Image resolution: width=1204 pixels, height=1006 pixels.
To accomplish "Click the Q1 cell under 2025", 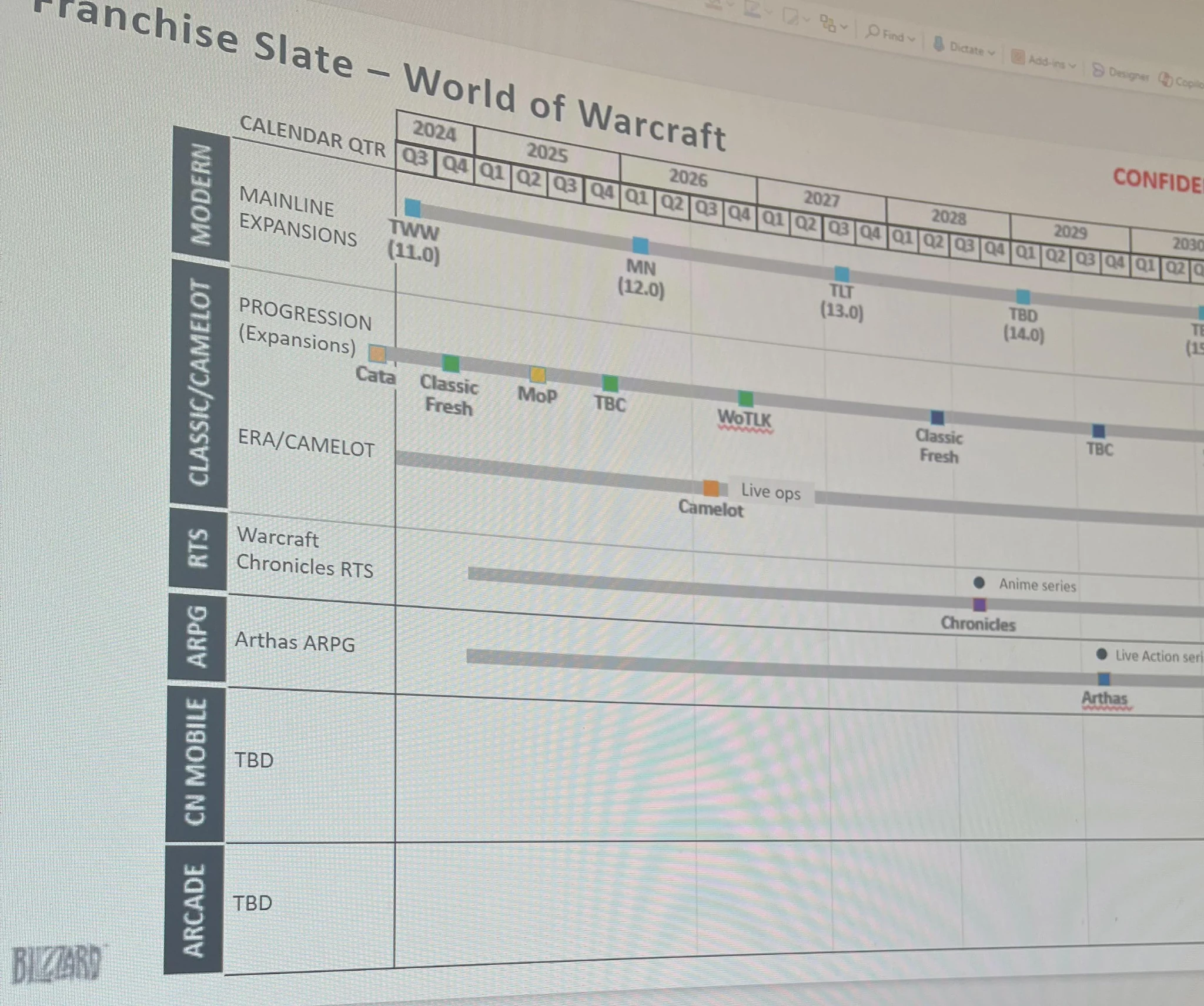I will (492, 171).
